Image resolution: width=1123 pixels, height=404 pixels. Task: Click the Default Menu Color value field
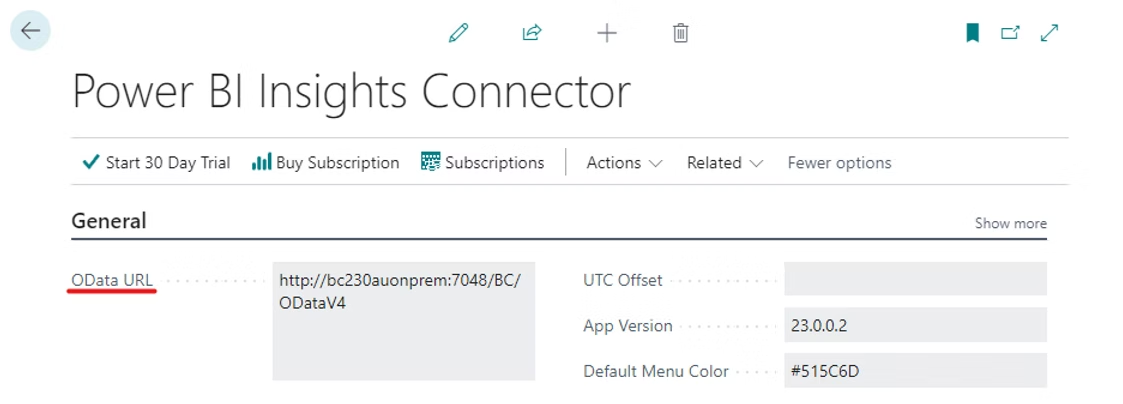[914, 371]
